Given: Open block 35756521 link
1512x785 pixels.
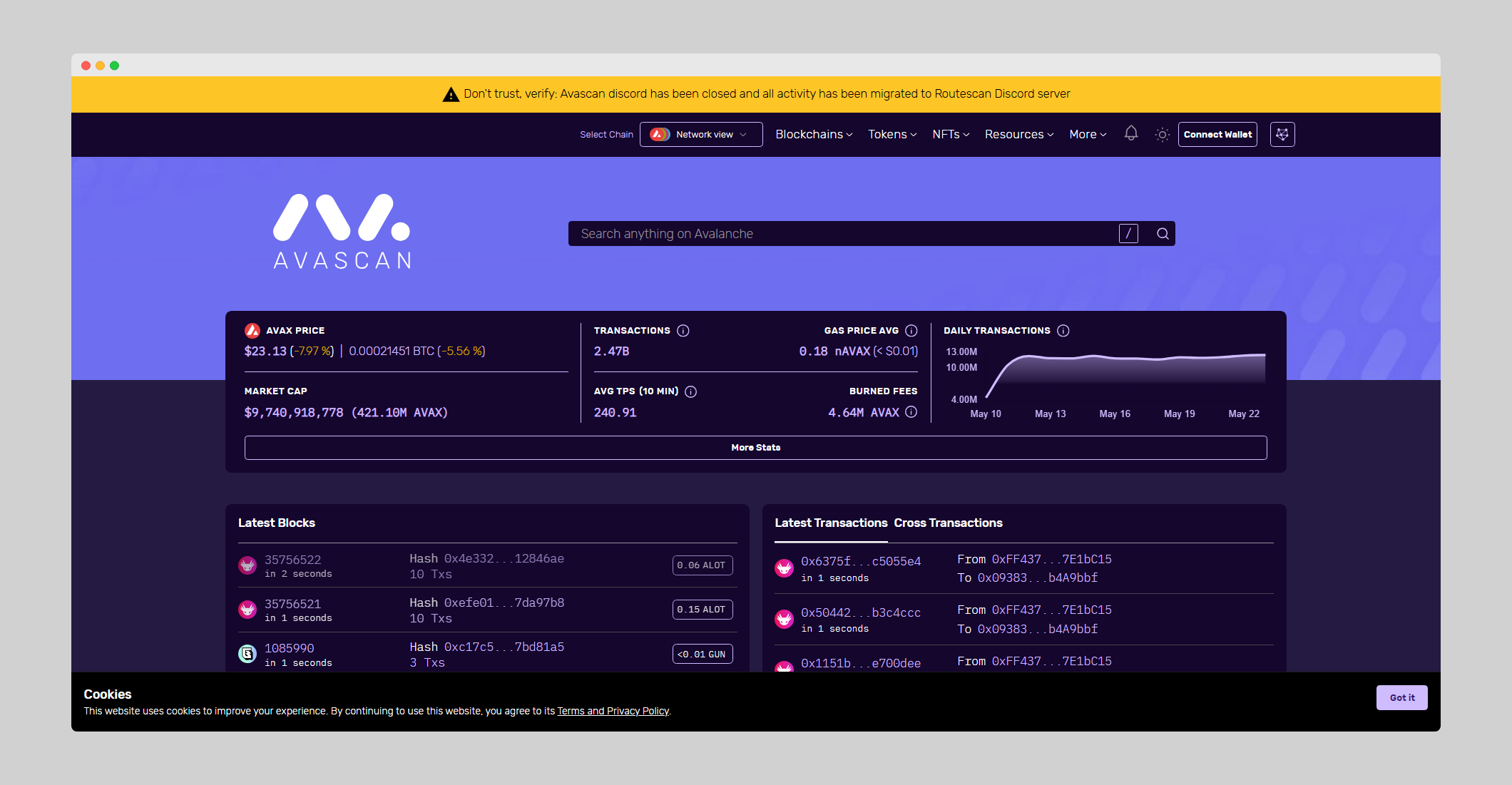Looking at the screenshot, I should (x=292, y=604).
